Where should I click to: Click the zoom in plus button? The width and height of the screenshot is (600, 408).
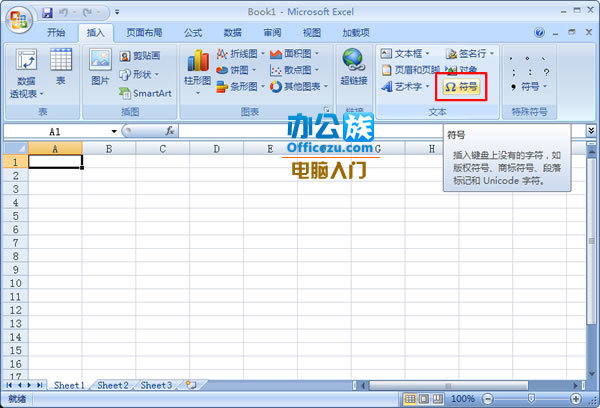576,399
